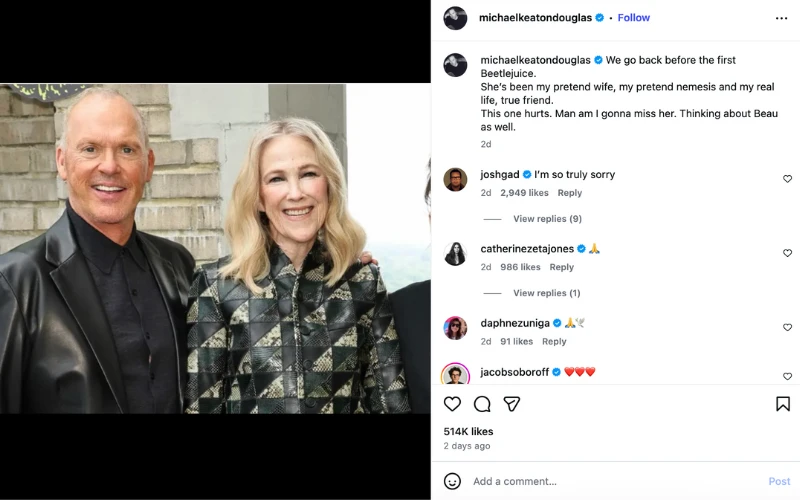Share the post with paper plane icon
The height and width of the screenshot is (500, 800).
(511, 404)
